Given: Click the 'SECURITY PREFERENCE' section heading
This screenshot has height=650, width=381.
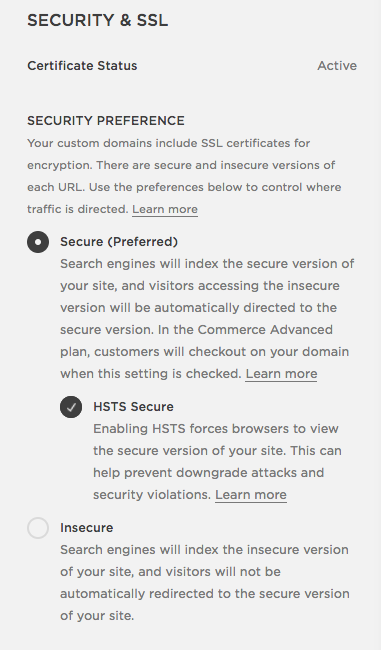Looking at the screenshot, I should coord(106,121).
